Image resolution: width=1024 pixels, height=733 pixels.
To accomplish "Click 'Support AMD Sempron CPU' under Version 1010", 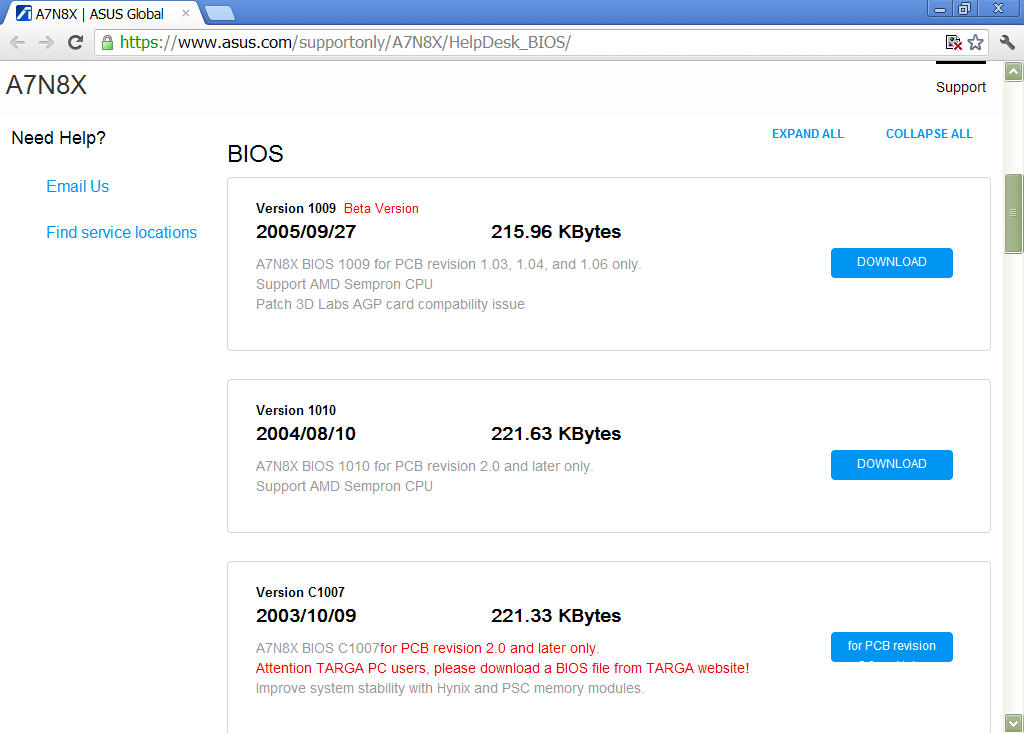I will pos(344,487).
